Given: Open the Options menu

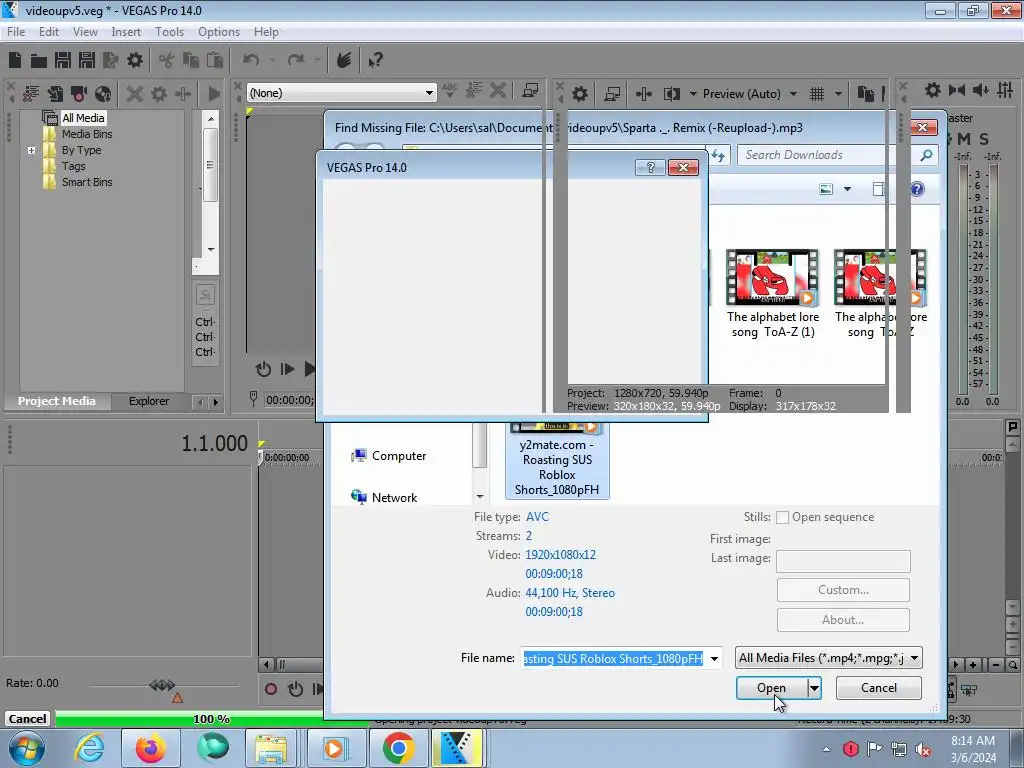Looking at the screenshot, I should click(x=219, y=32).
